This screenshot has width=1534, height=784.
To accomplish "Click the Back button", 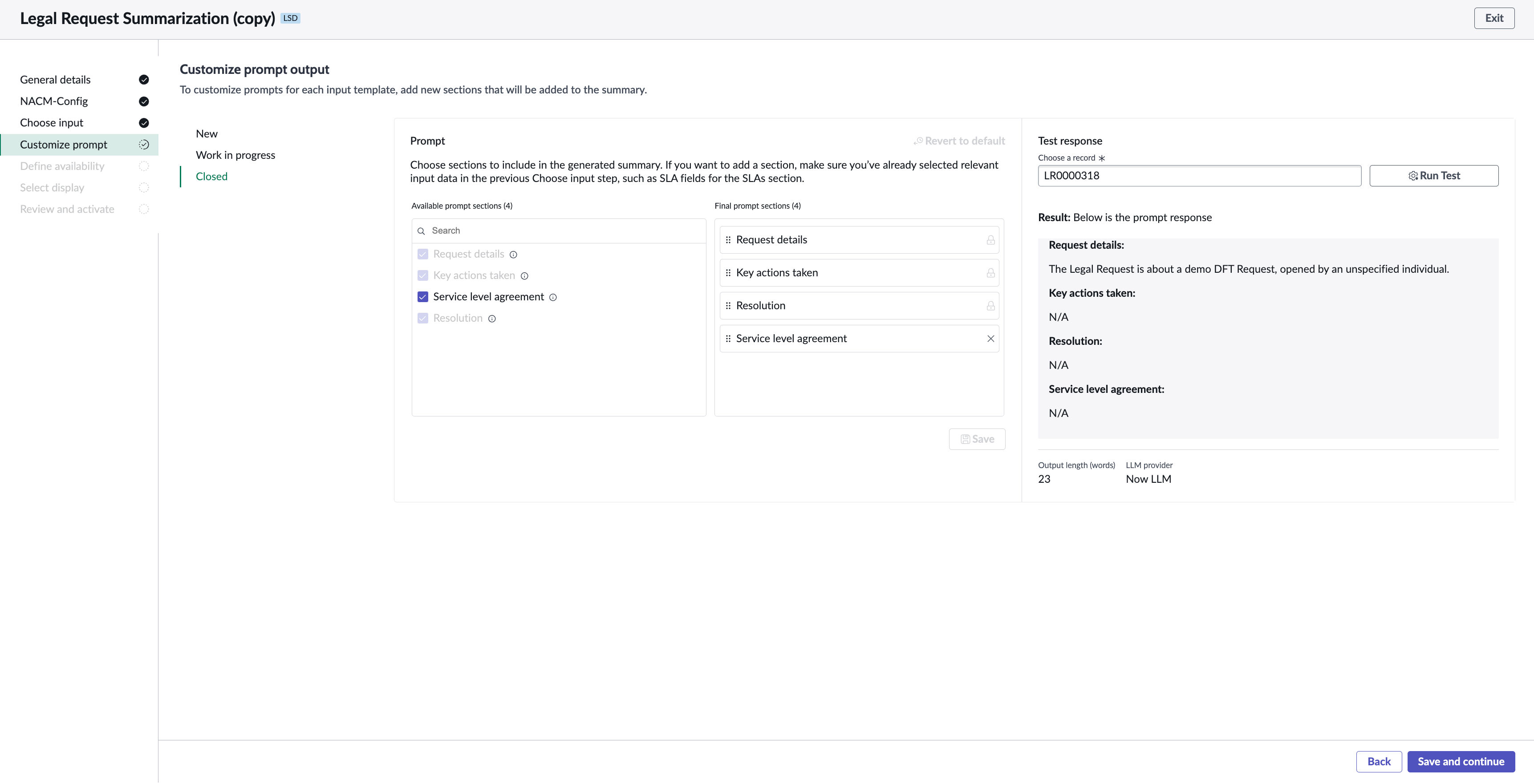I will point(1379,762).
